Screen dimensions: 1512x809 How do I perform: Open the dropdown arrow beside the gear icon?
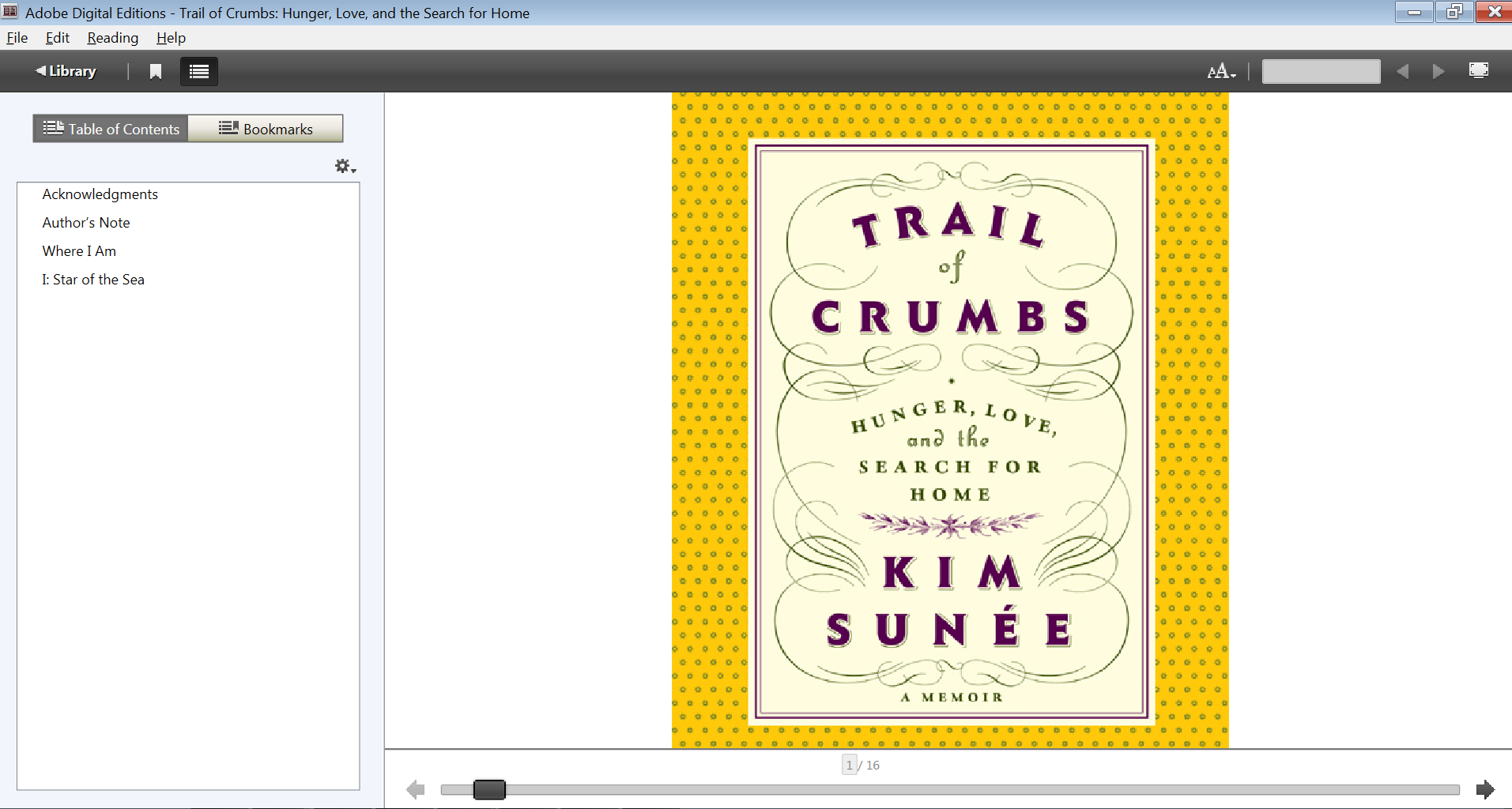pos(352,170)
